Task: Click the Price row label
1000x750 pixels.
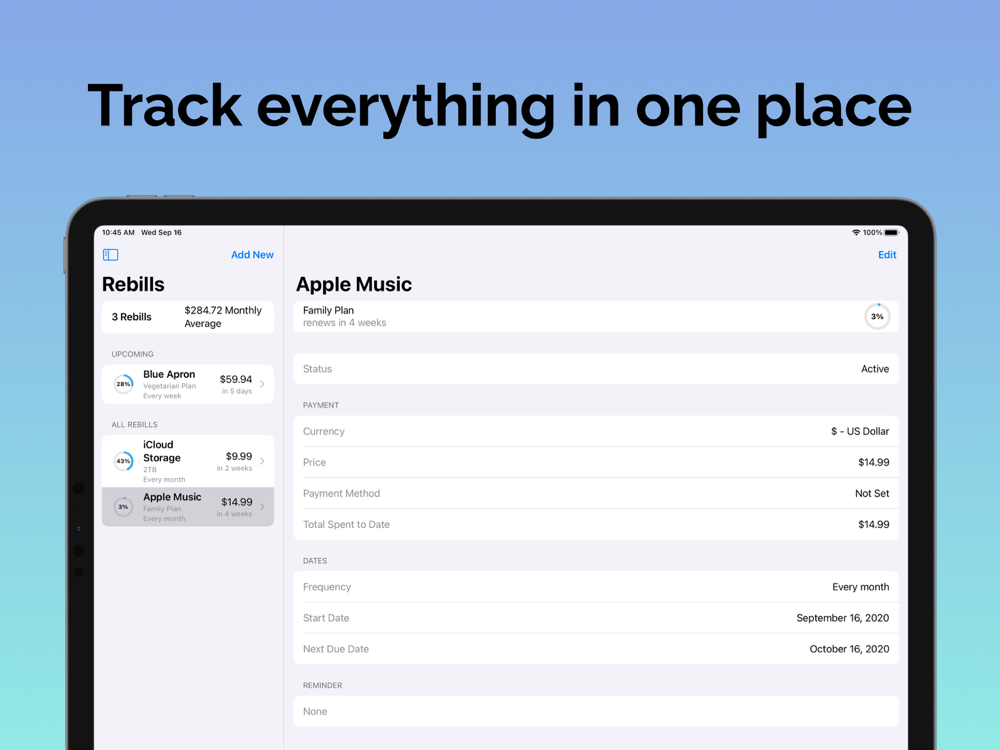Action: point(314,462)
